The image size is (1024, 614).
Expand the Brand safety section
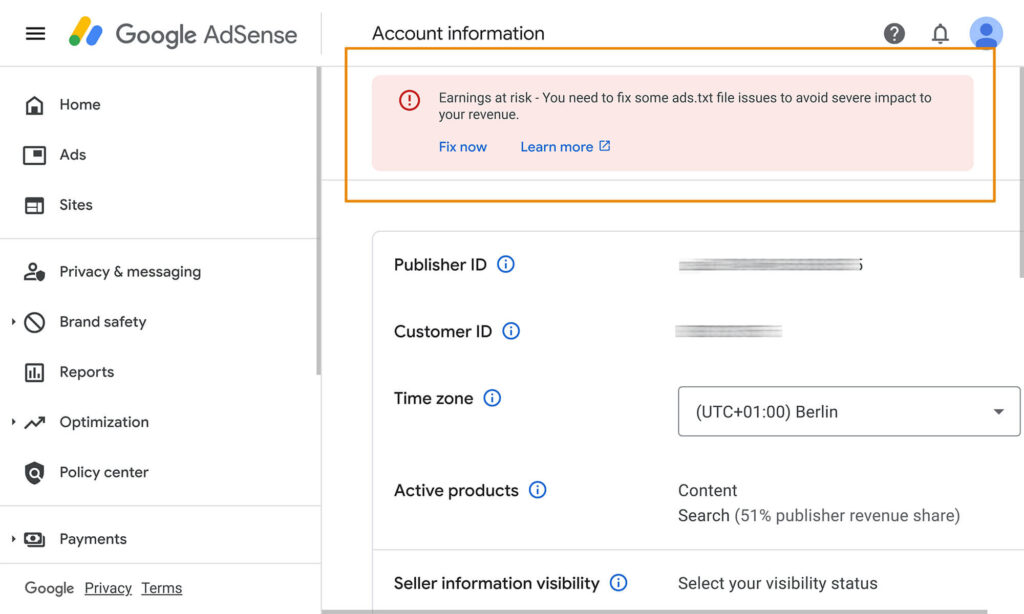coord(14,322)
